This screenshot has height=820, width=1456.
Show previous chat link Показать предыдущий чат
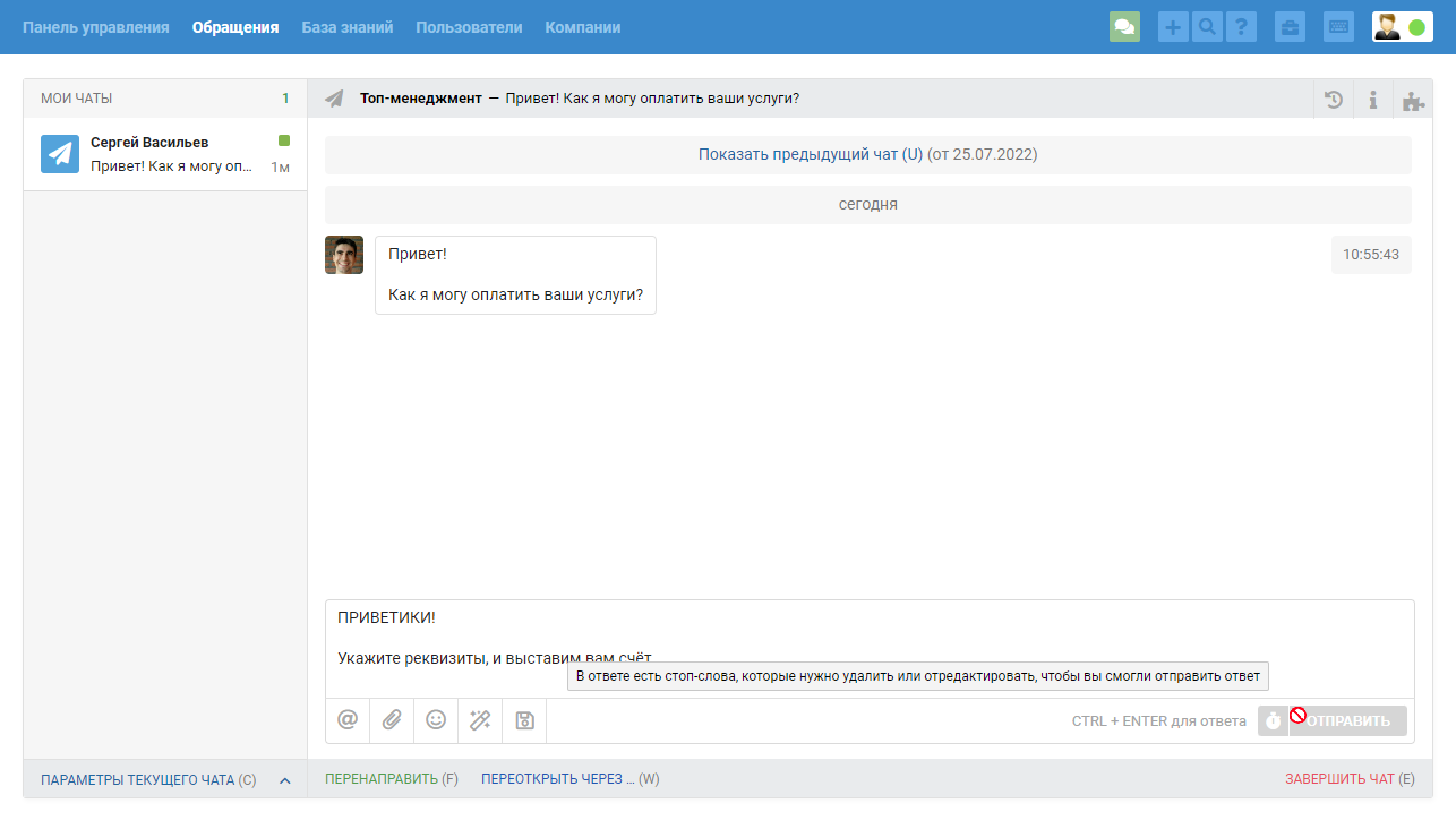(811, 154)
